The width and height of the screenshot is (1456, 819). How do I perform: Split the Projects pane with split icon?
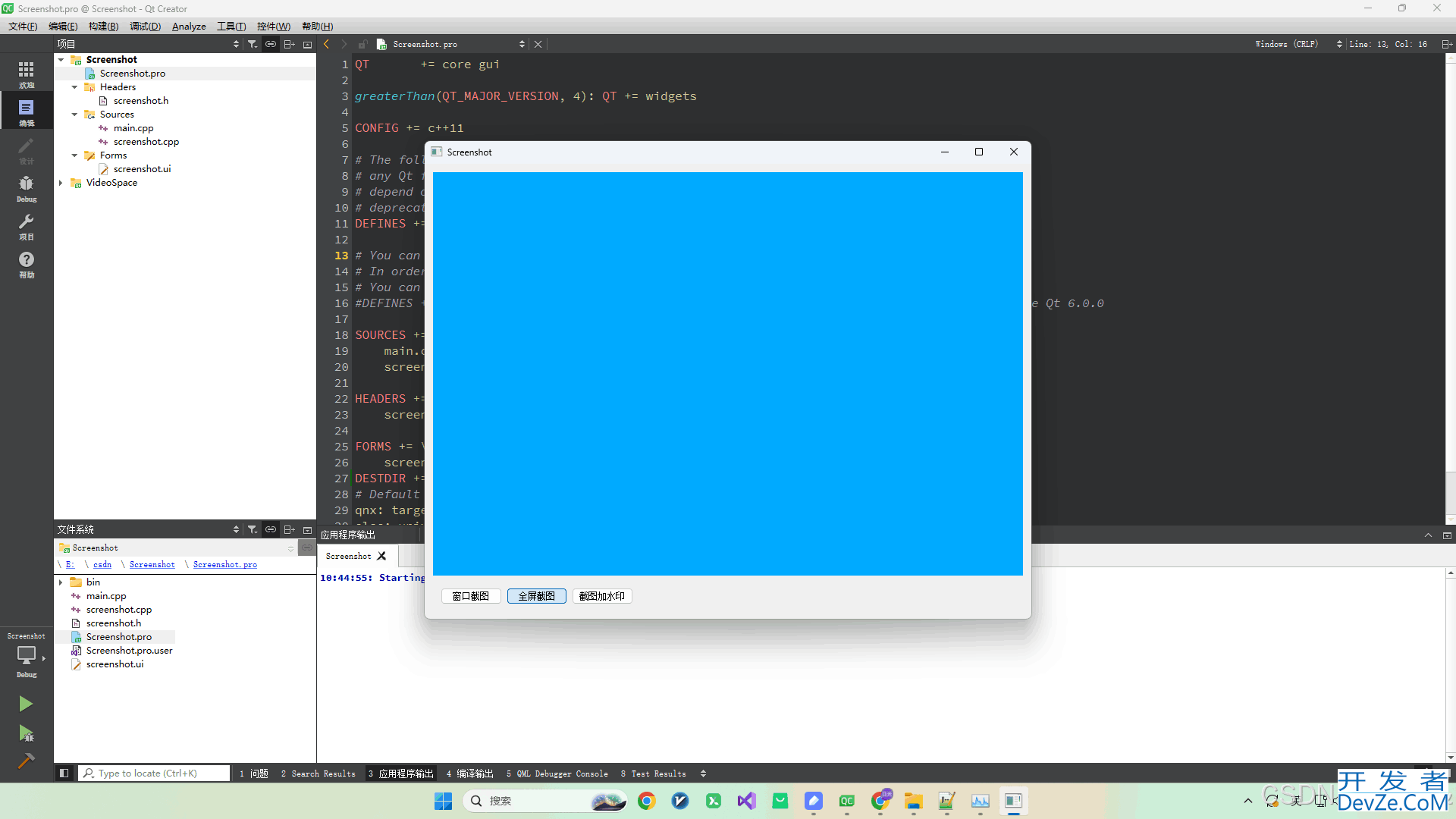[289, 44]
